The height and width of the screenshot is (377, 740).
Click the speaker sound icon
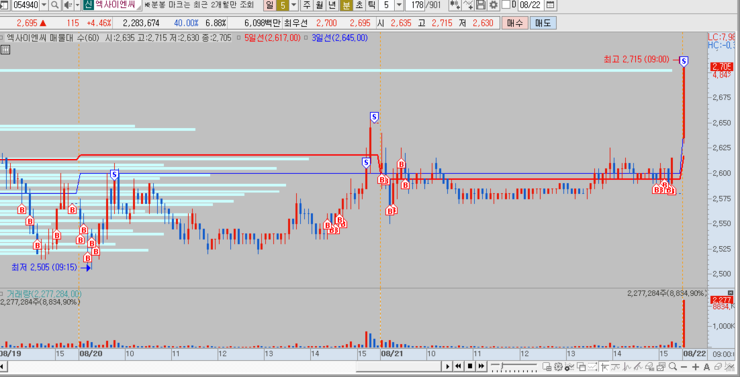[x=67, y=5]
